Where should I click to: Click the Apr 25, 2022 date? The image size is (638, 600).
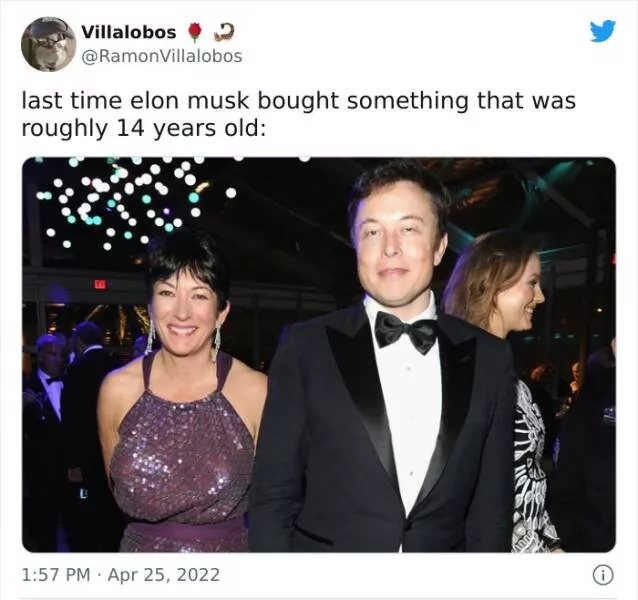[164, 575]
